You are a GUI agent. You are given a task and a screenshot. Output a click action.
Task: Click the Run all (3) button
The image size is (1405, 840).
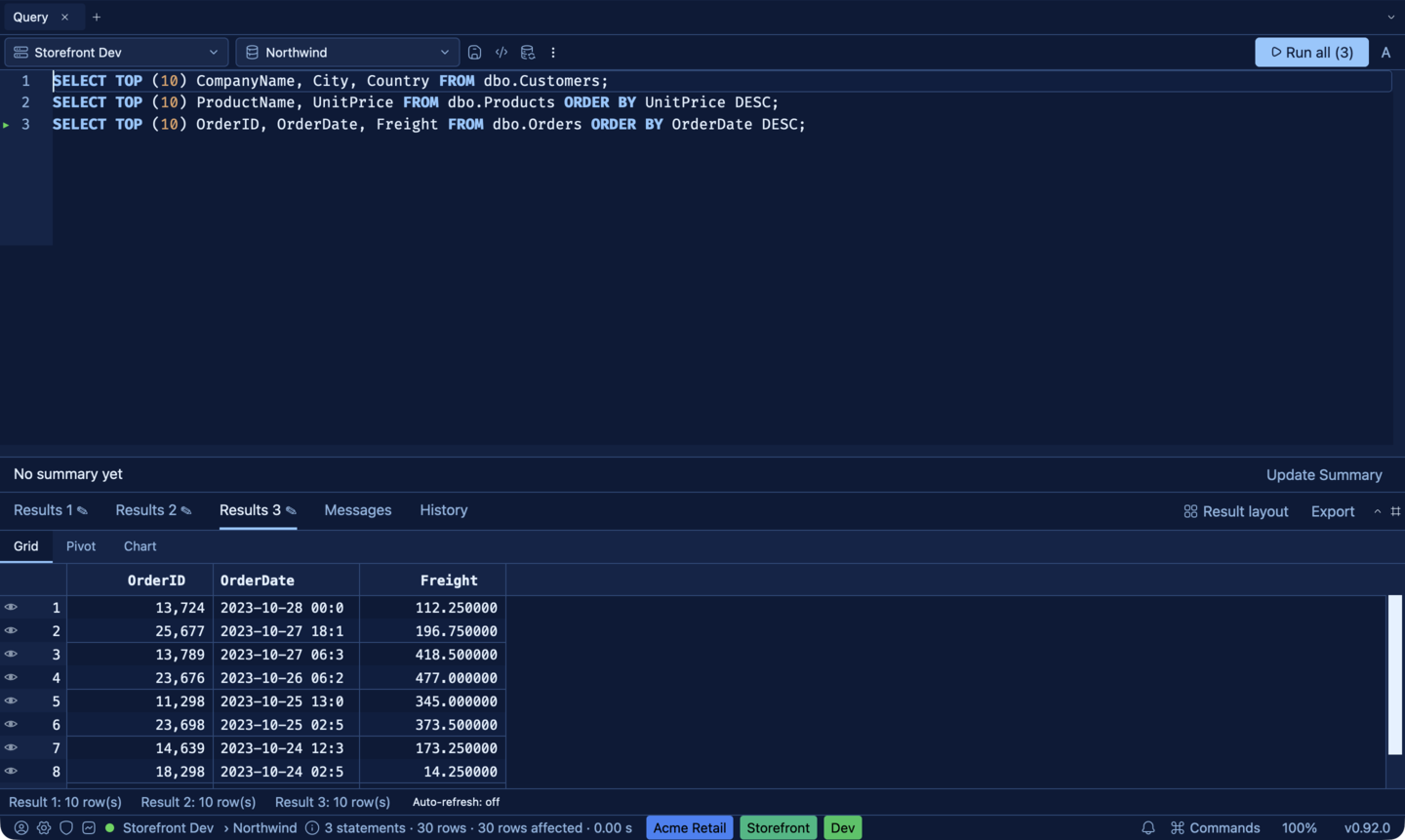[x=1311, y=53]
